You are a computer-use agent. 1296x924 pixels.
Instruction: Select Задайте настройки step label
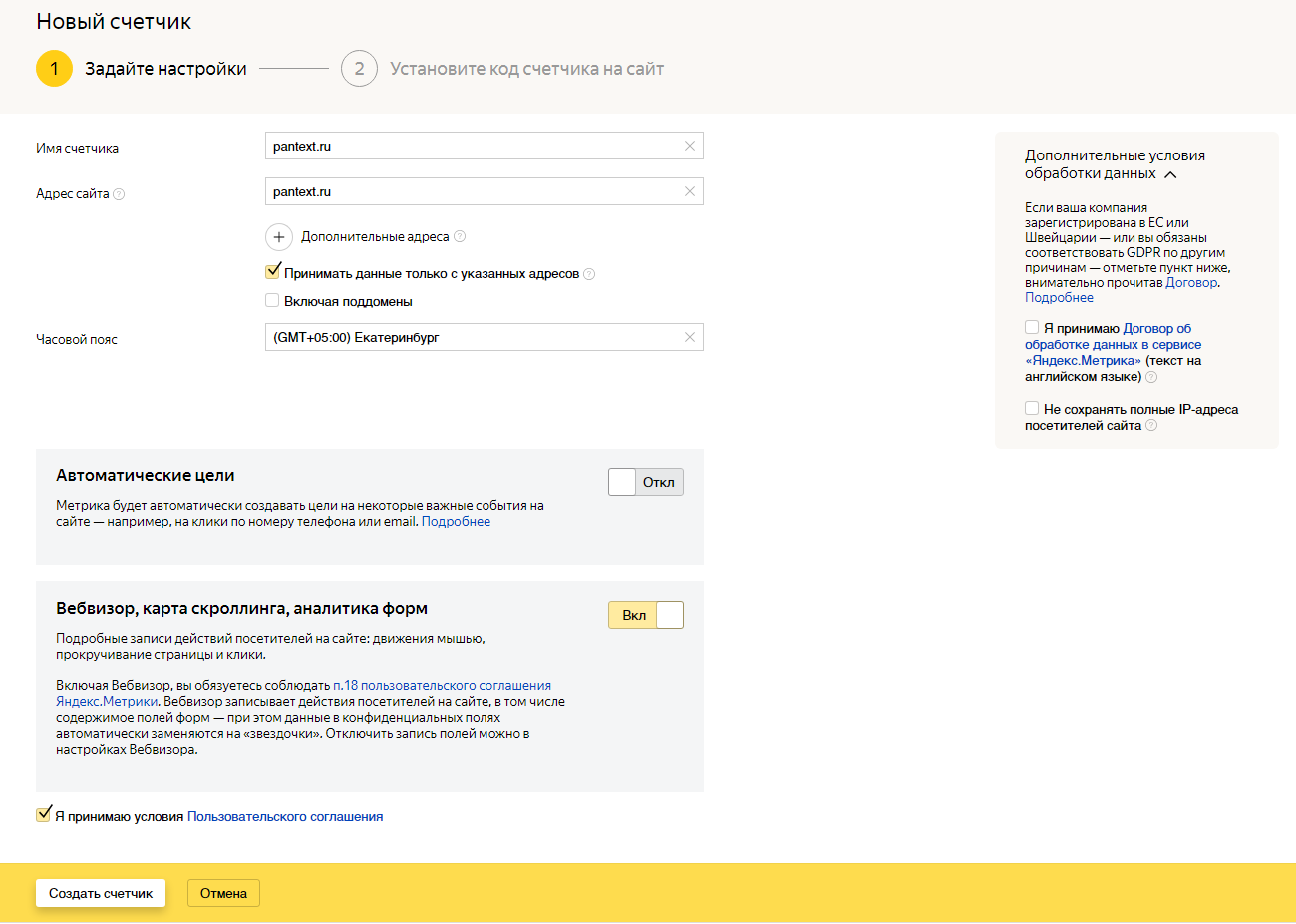click(165, 69)
